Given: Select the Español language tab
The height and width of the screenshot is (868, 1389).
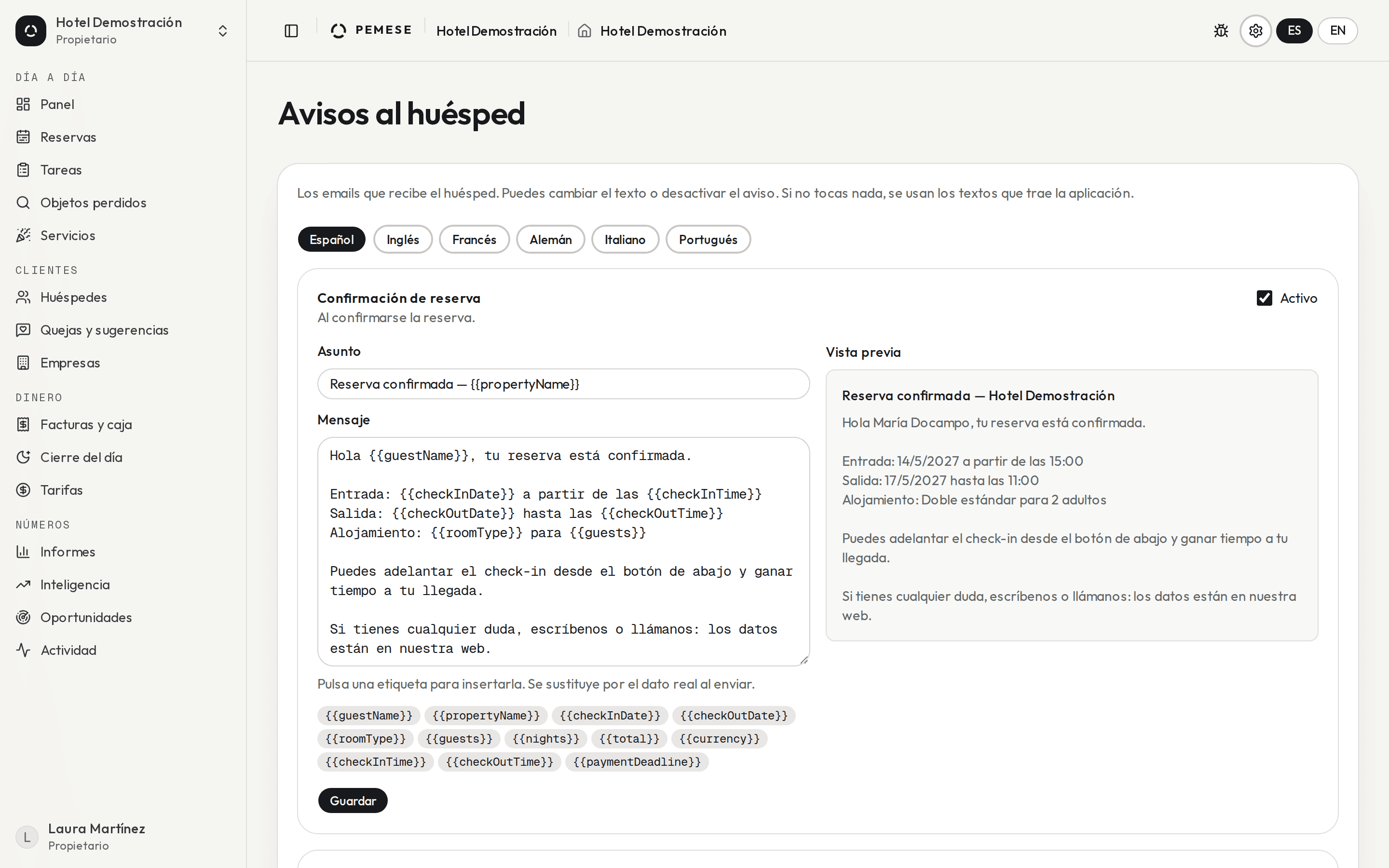Looking at the screenshot, I should click(332, 239).
